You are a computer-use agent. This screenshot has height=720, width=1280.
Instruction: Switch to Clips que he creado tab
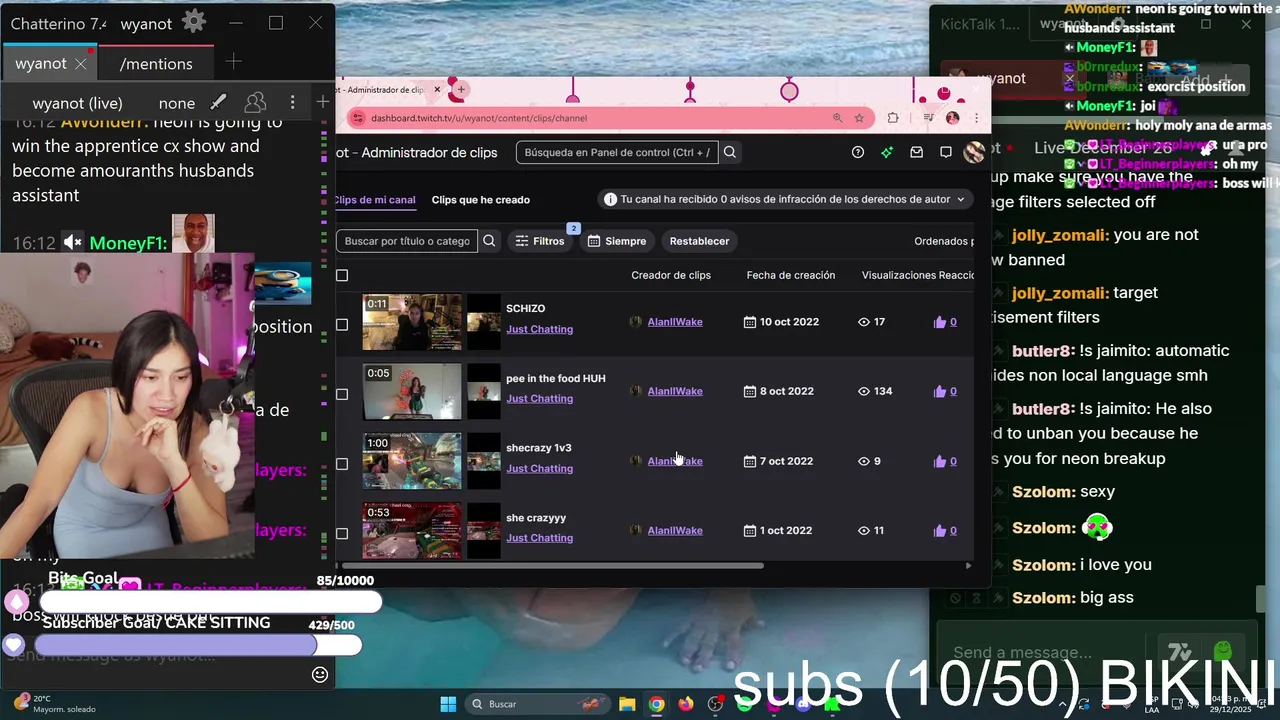(x=481, y=199)
